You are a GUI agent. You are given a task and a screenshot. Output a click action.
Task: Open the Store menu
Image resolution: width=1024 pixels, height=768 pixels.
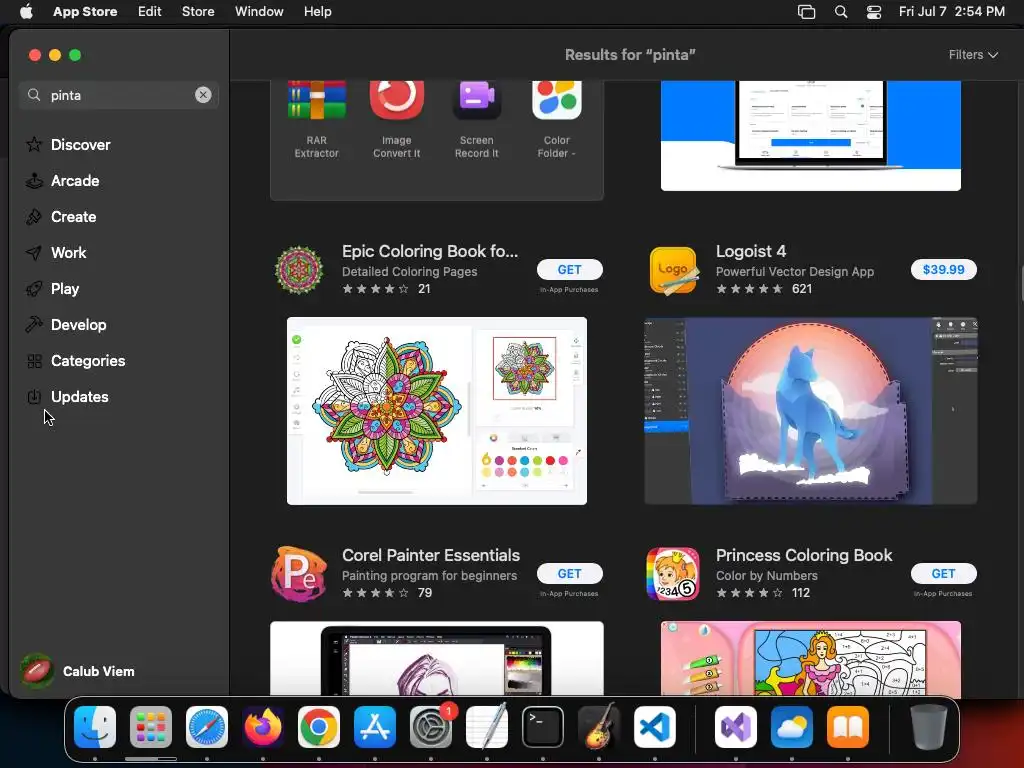tap(198, 12)
